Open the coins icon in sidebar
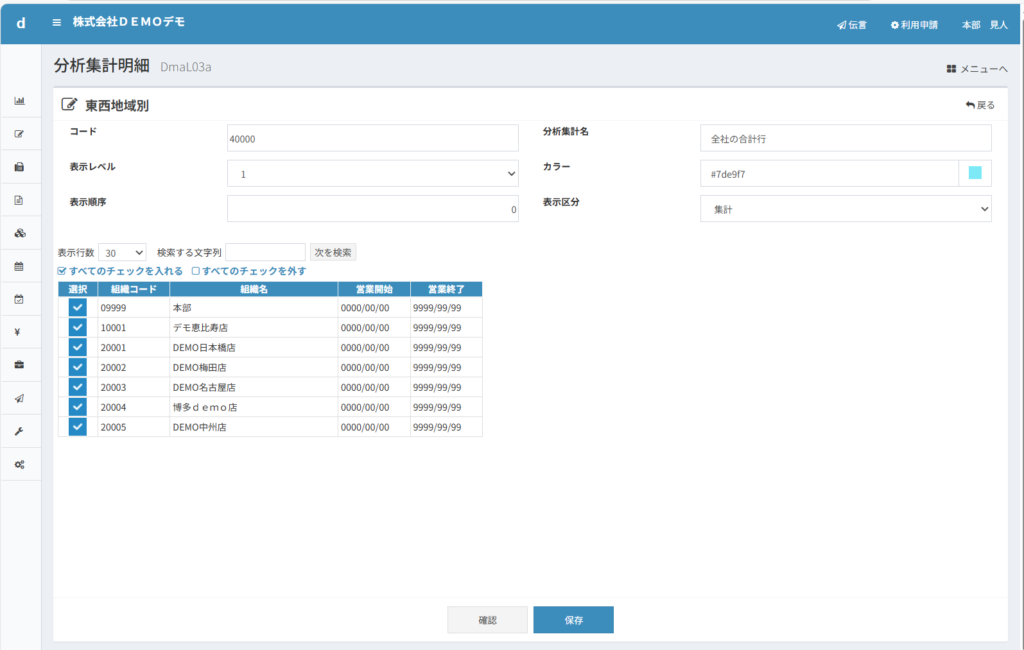1024x650 pixels. pyautogui.click(x=19, y=233)
